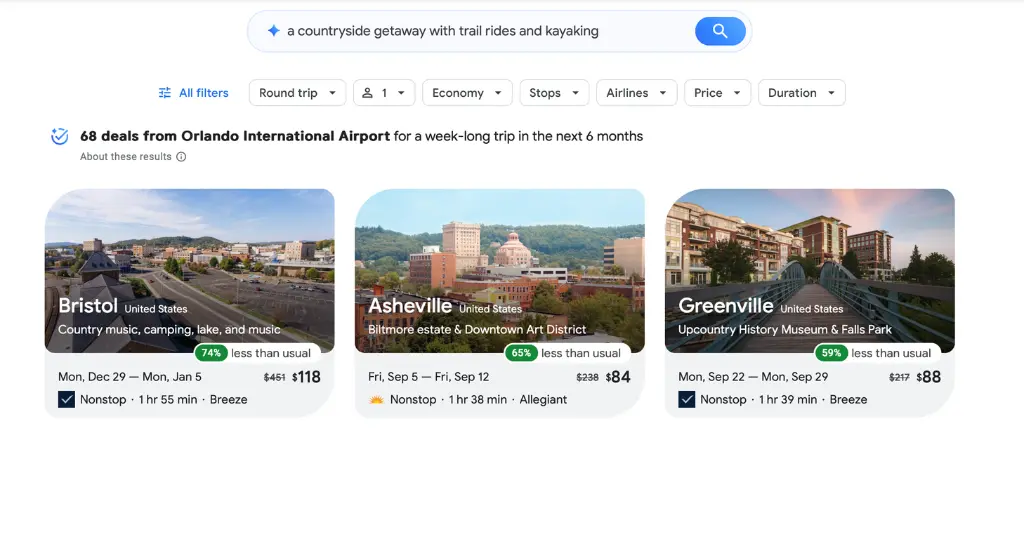
Task: Open the passengers count dropdown
Action: [384, 93]
